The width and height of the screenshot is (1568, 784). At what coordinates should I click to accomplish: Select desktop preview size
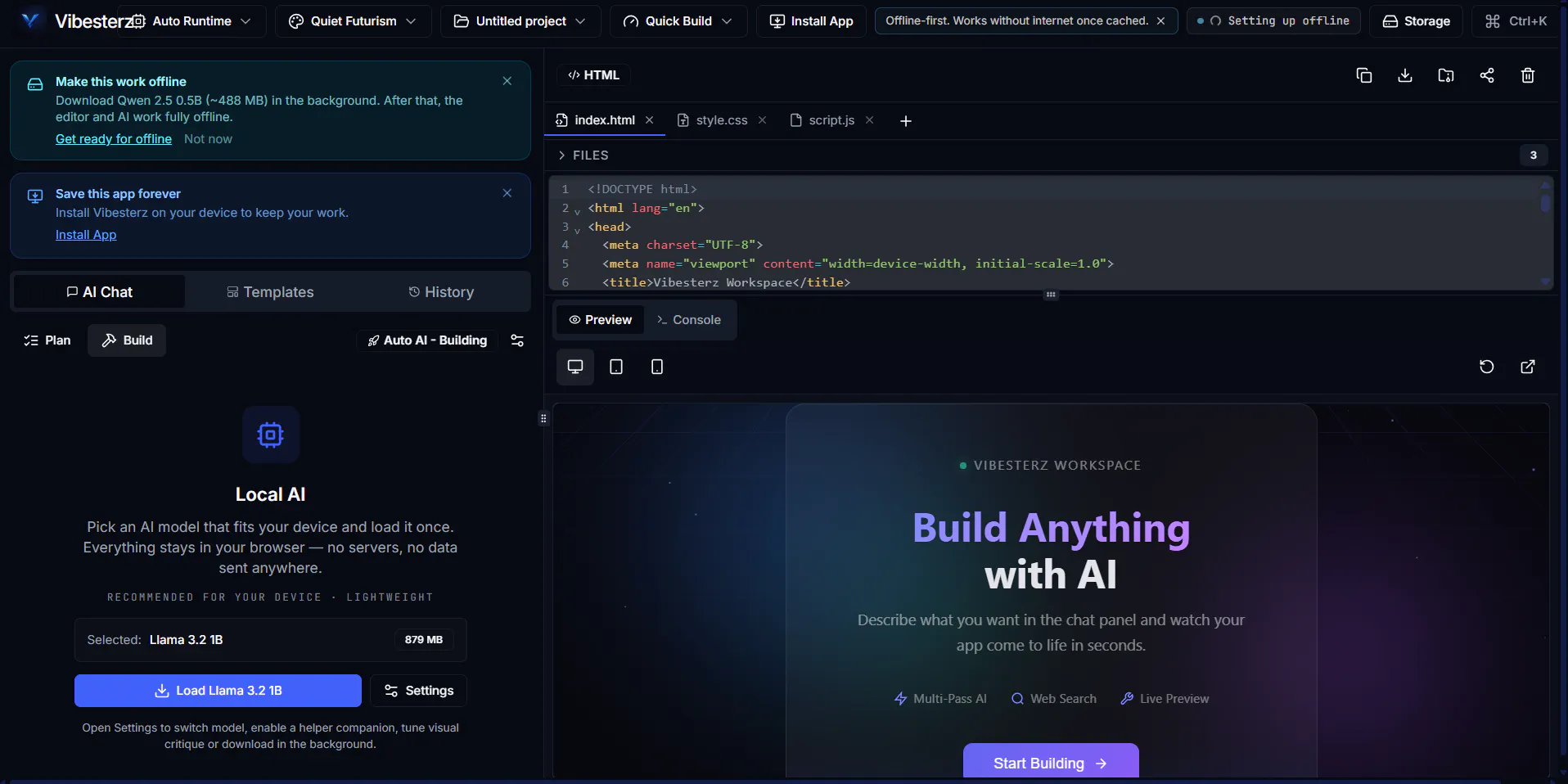click(575, 367)
